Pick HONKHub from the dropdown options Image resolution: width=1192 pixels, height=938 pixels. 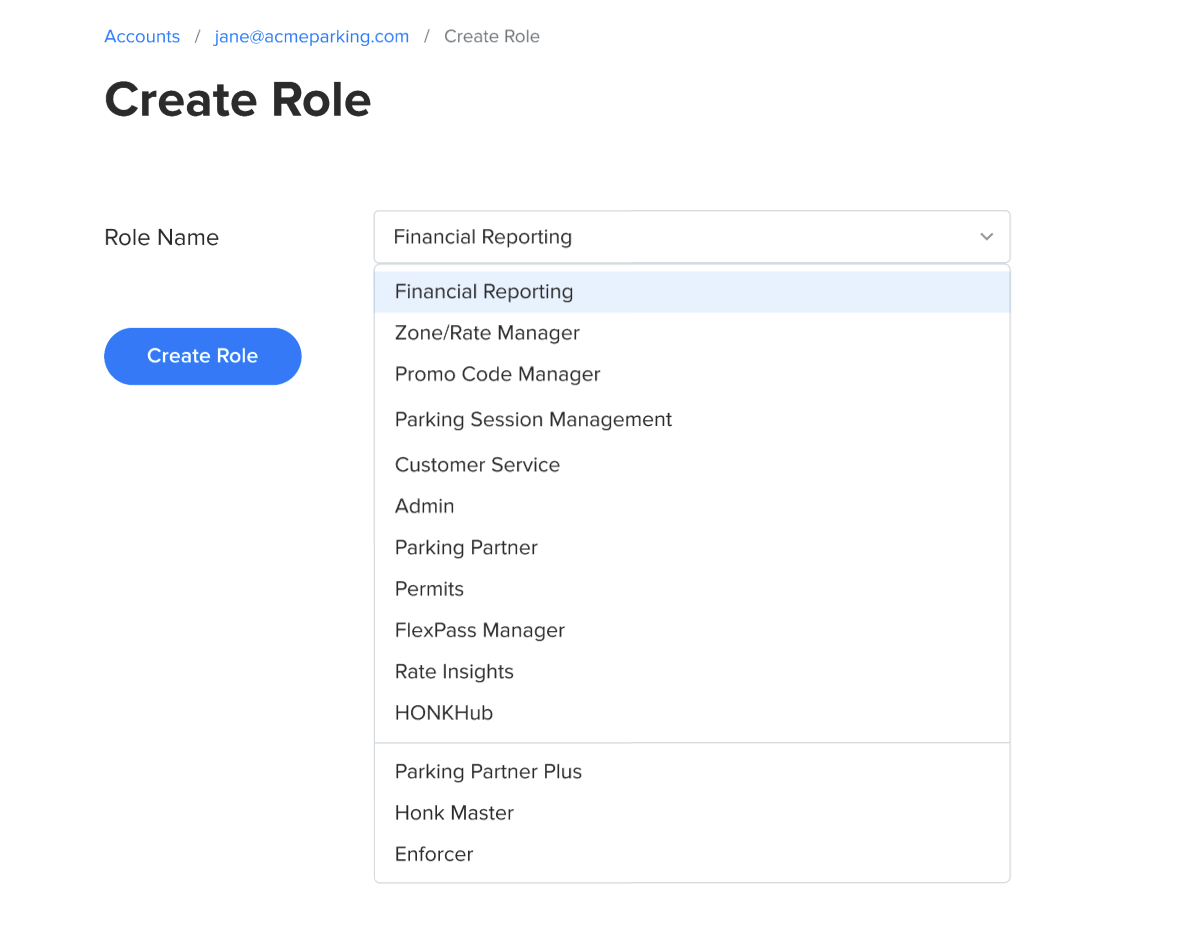click(x=444, y=713)
